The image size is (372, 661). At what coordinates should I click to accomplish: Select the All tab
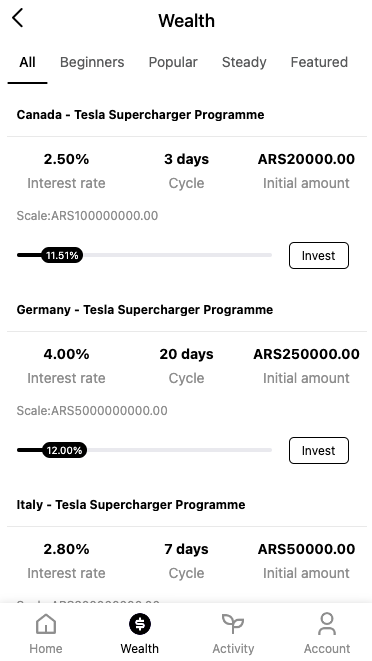coord(27,62)
